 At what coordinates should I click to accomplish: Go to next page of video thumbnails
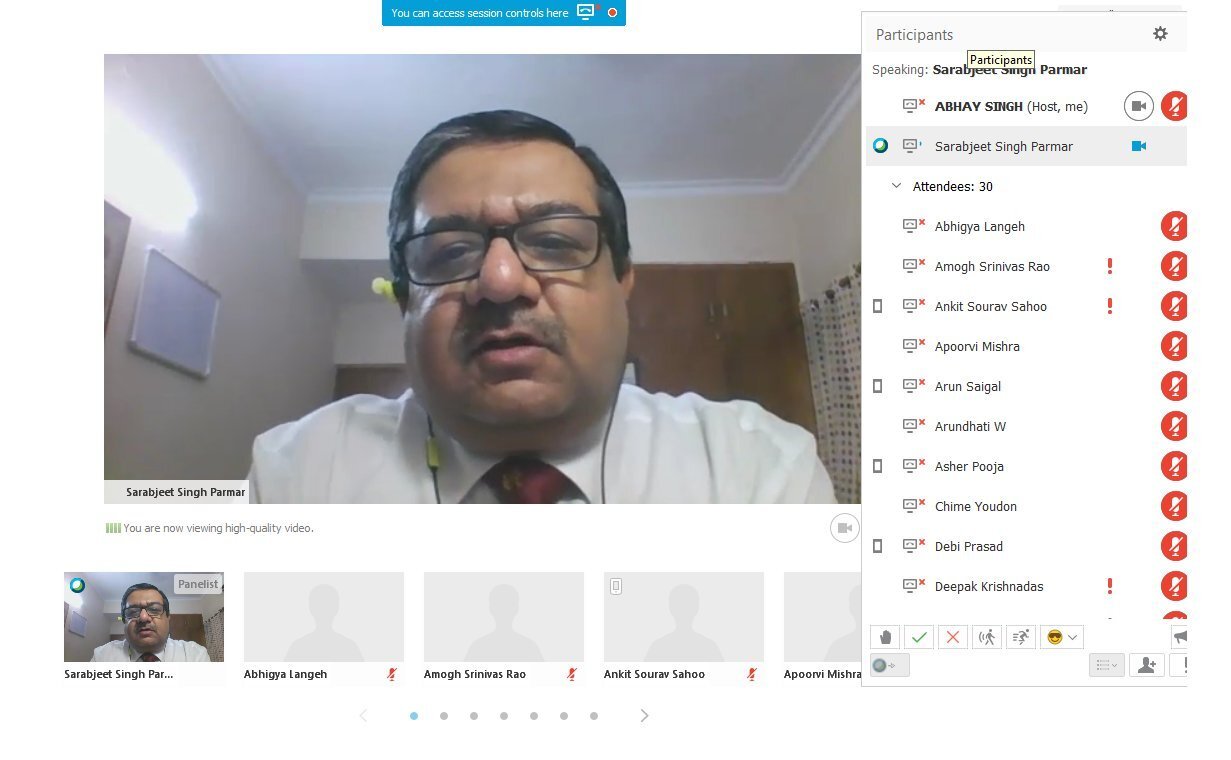coord(644,716)
